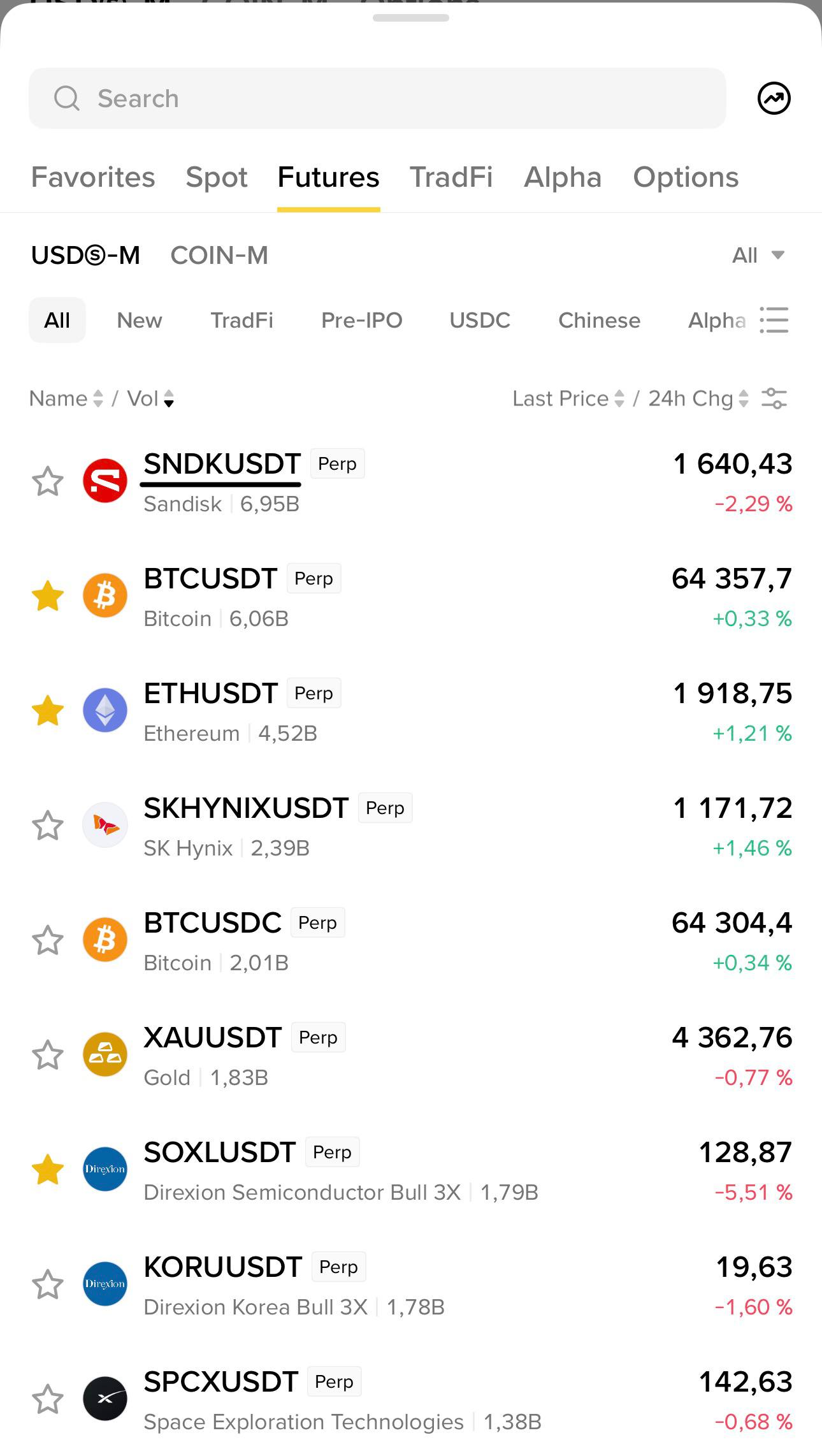Select the COIN-M futures type
Screen dimensions: 822x1456
219,255
